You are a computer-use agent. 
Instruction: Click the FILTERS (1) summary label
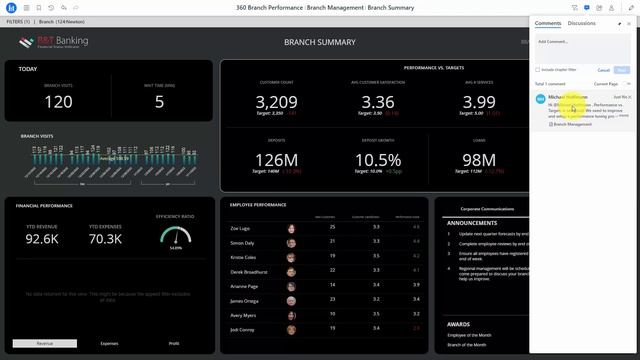[18, 22]
